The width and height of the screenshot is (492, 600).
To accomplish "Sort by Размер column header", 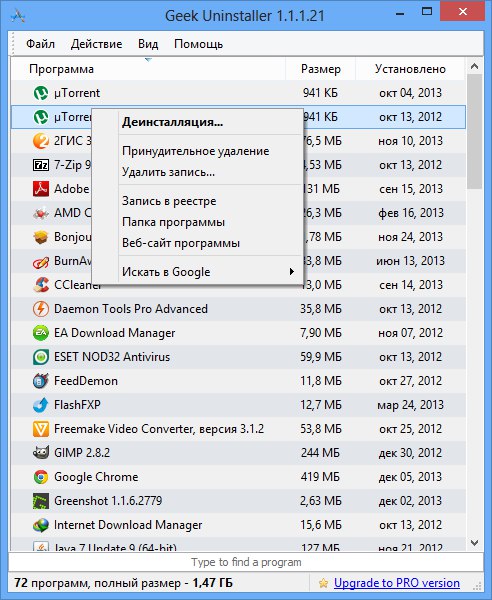I will (x=321, y=69).
